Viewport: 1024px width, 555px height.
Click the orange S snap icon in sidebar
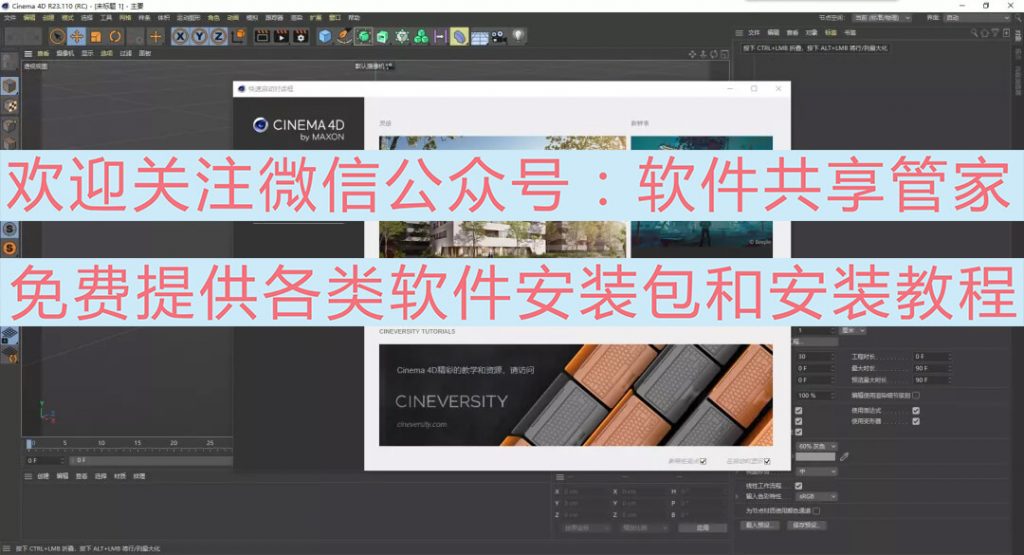click(9, 248)
